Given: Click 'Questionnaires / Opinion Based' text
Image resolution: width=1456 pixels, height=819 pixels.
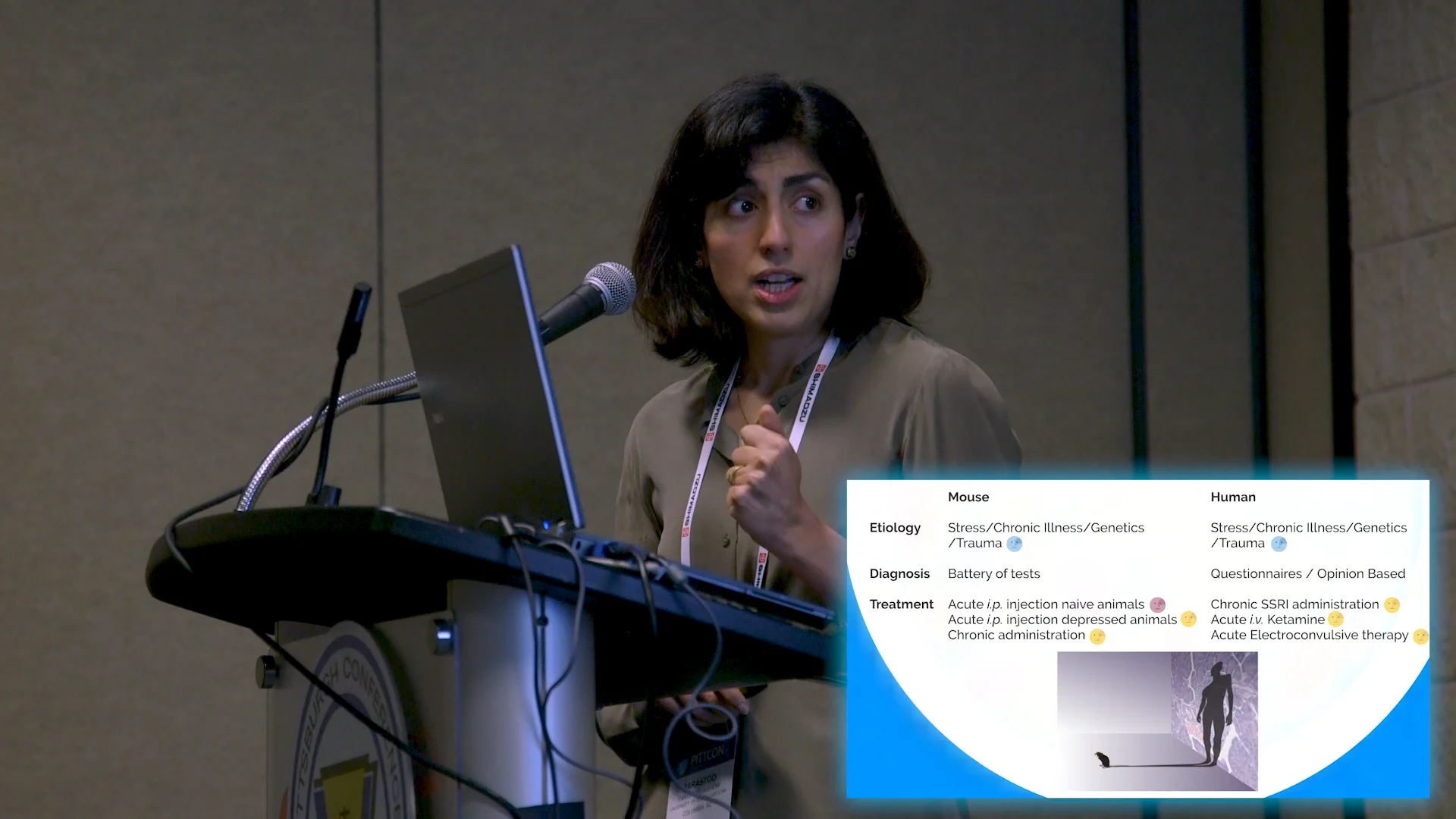Looking at the screenshot, I should (x=1307, y=573).
